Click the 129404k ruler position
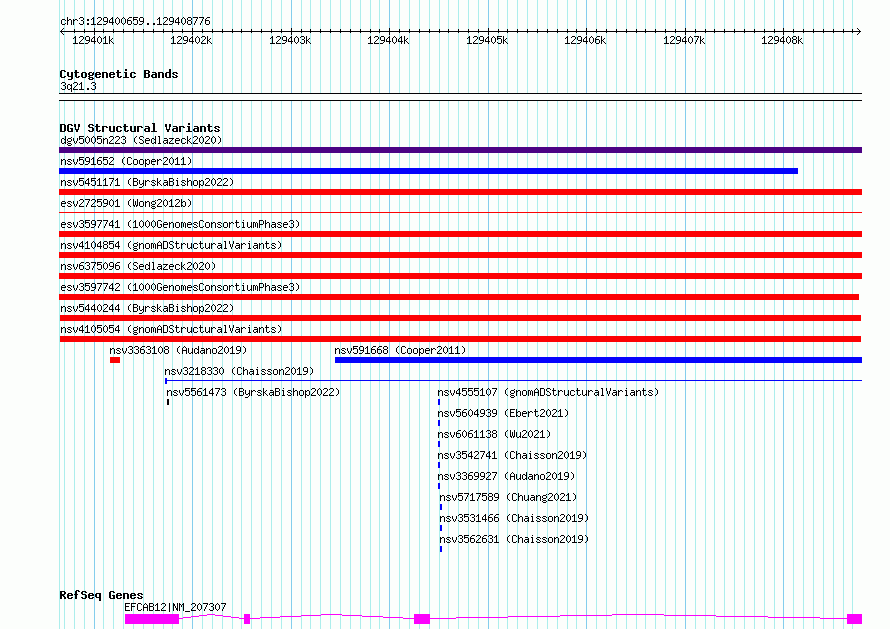The height and width of the screenshot is (629, 890). 388,40
